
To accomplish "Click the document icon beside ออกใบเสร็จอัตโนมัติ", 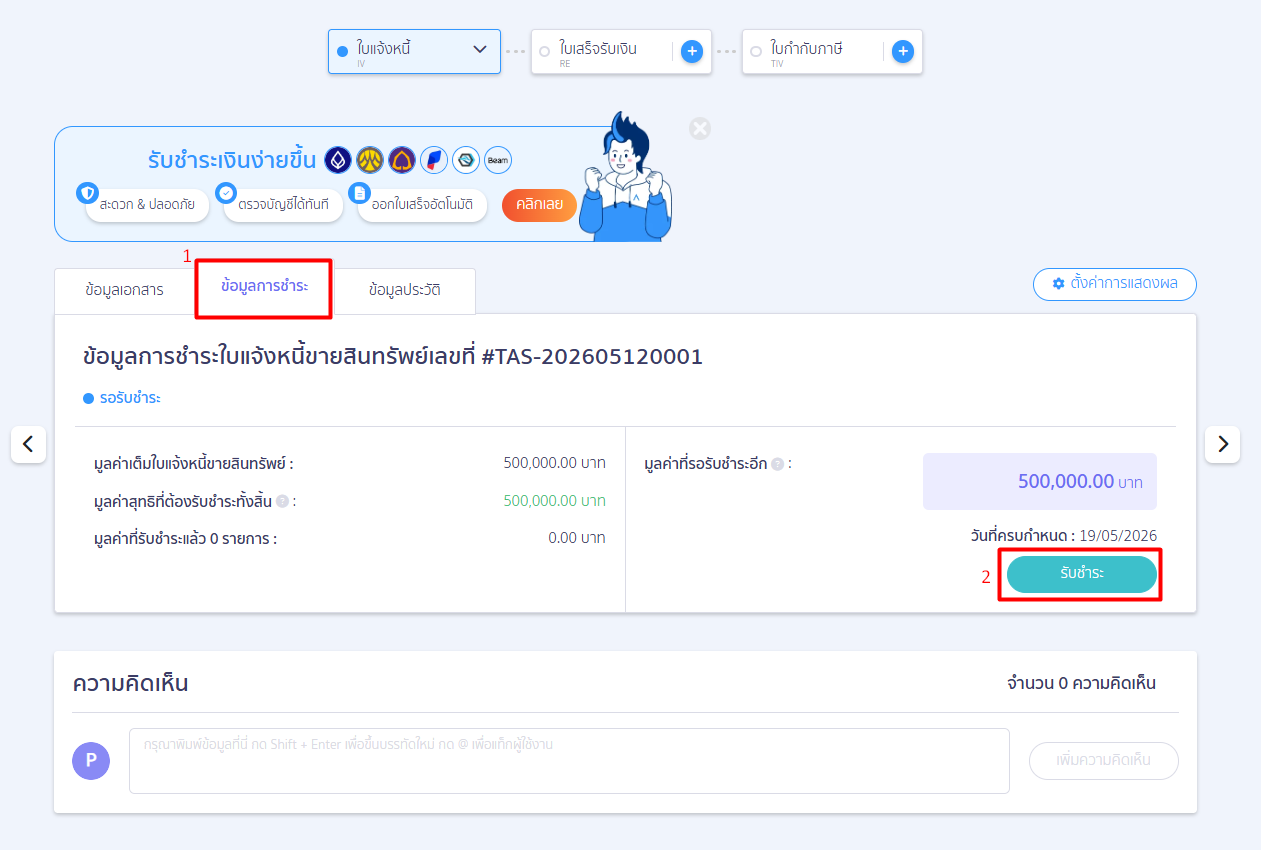I will point(359,193).
